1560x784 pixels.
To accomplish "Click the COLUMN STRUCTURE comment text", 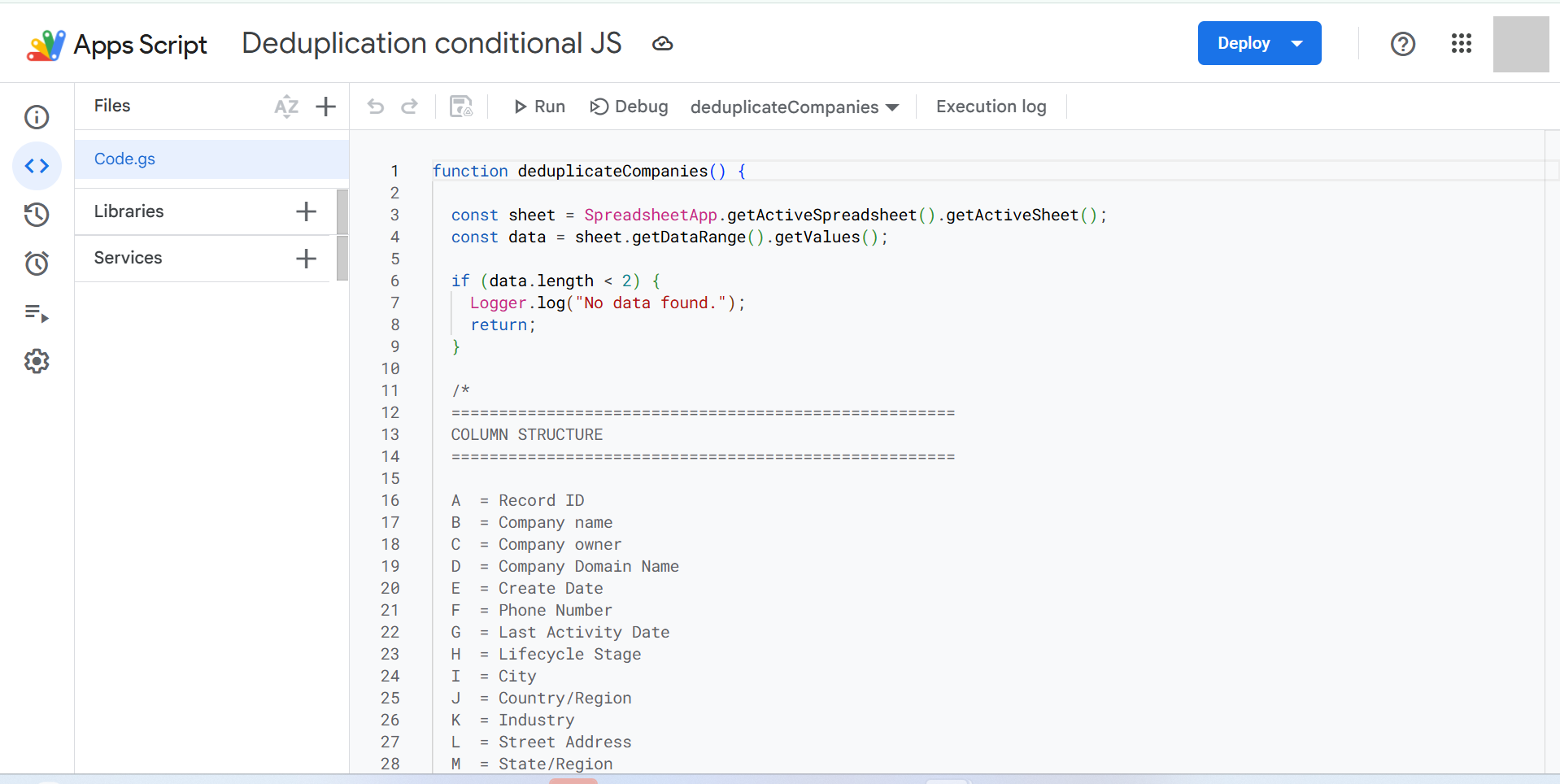I will (527, 434).
